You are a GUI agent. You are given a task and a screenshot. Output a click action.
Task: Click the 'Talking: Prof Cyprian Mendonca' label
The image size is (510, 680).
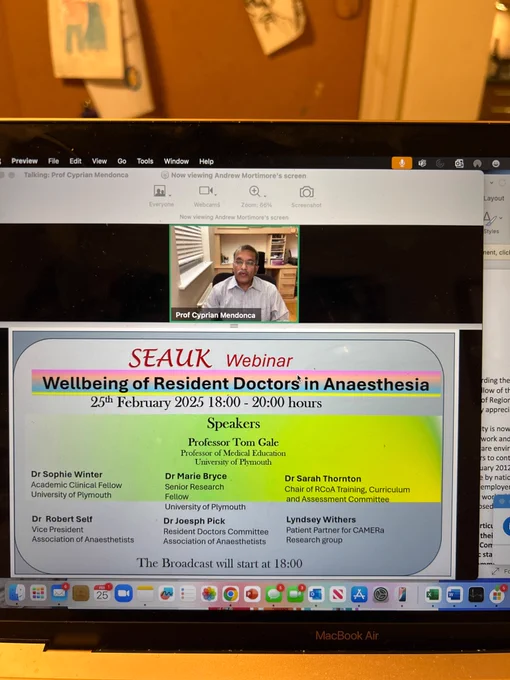click(76, 175)
